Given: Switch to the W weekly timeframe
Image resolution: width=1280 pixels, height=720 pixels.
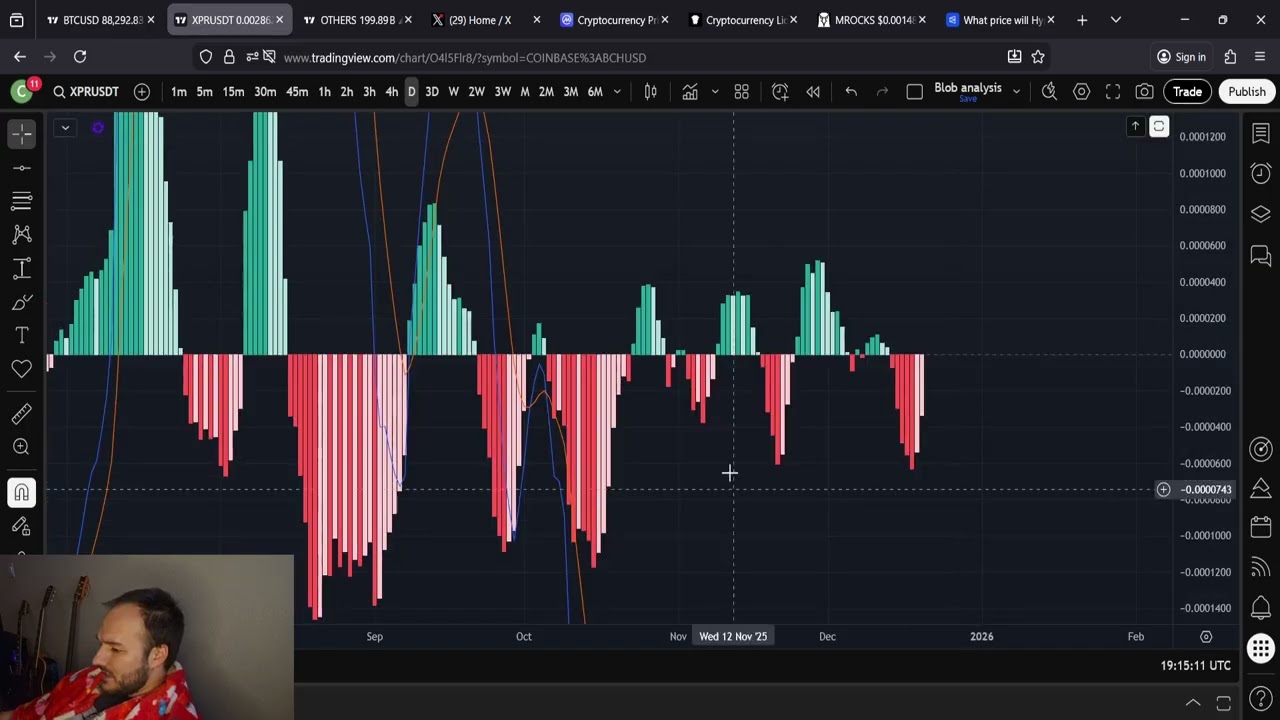Looking at the screenshot, I should pos(453,92).
